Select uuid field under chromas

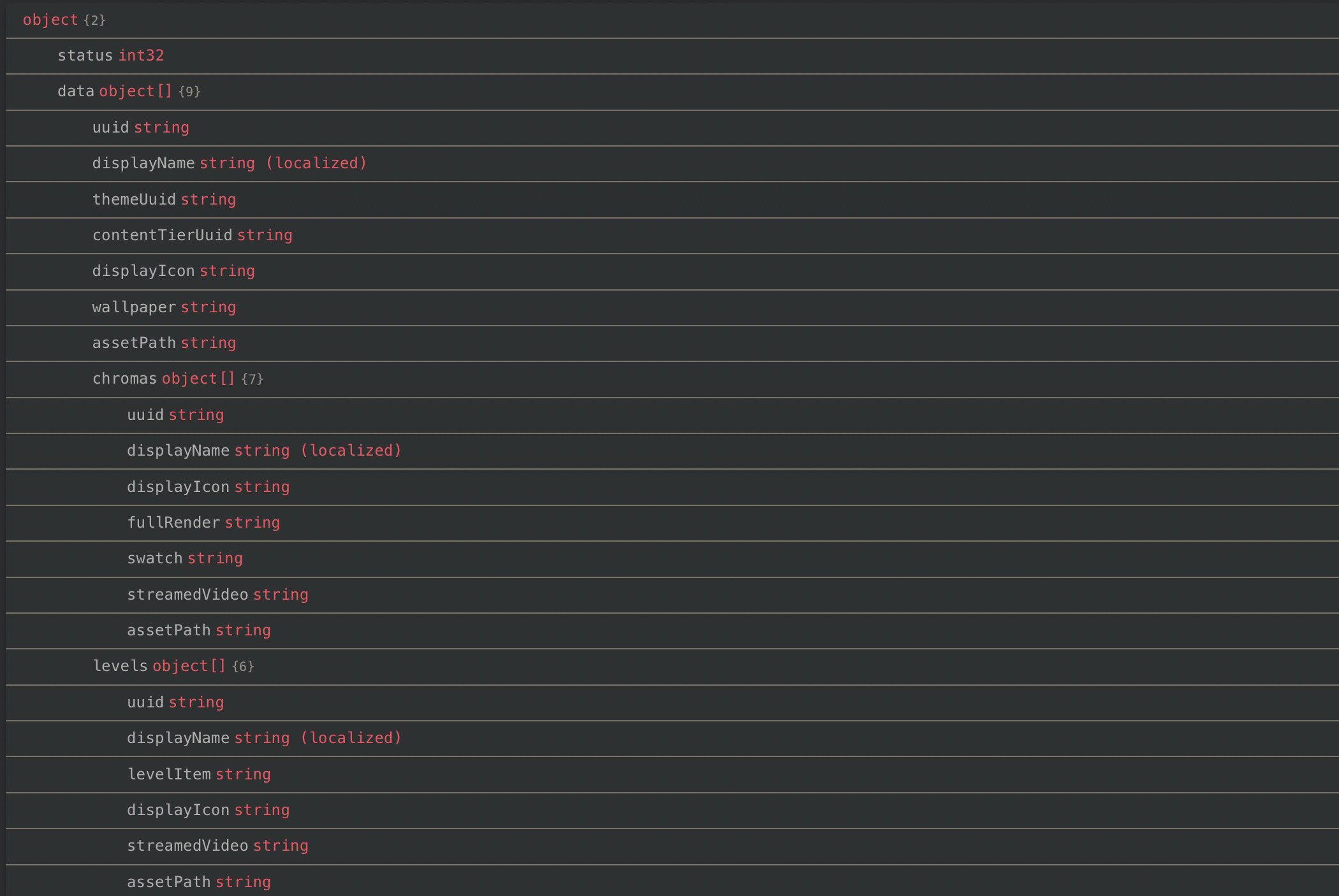[145, 415]
